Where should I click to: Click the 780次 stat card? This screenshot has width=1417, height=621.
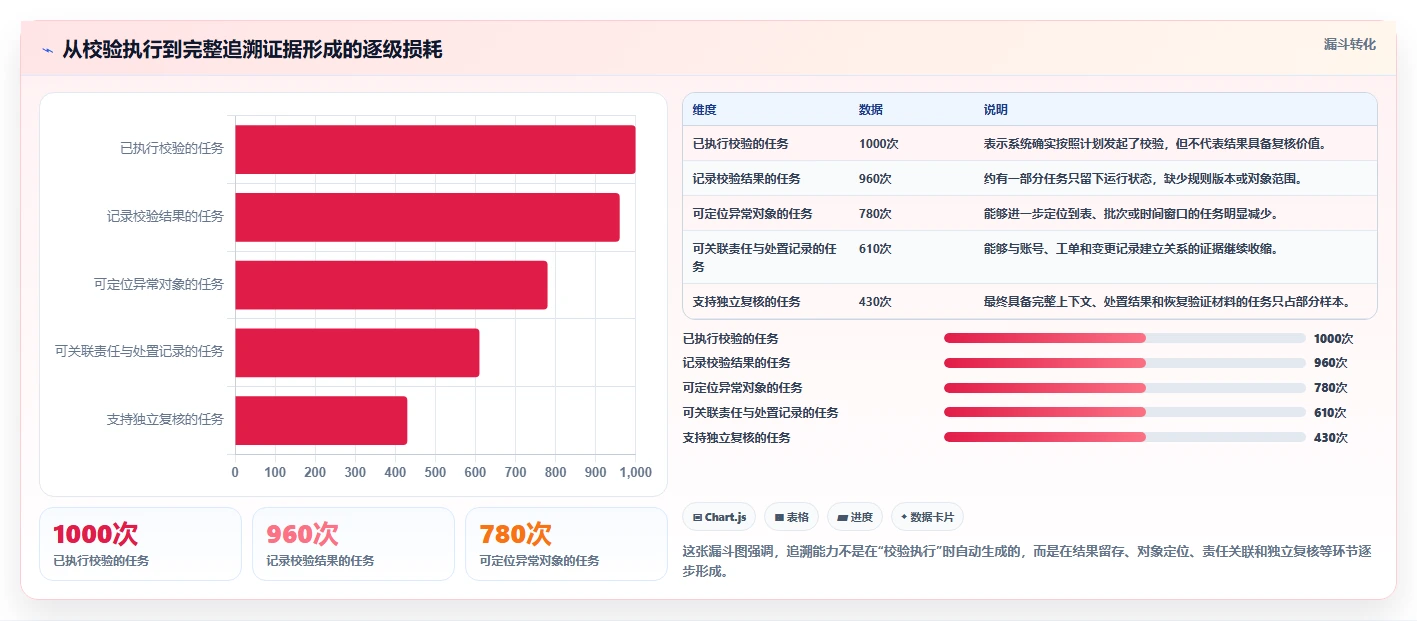[x=566, y=544]
